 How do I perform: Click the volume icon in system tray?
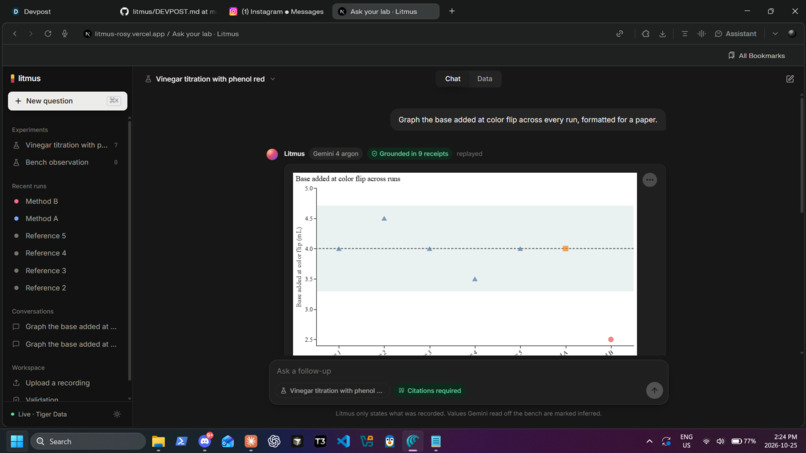click(720, 441)
